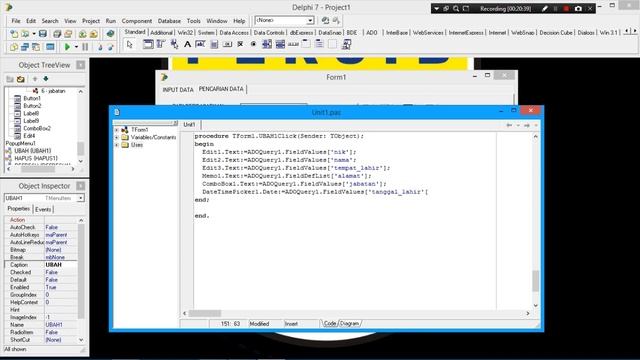Pick the Frames component from the palette
Screen dimensions: 640x360
point(148,44)
